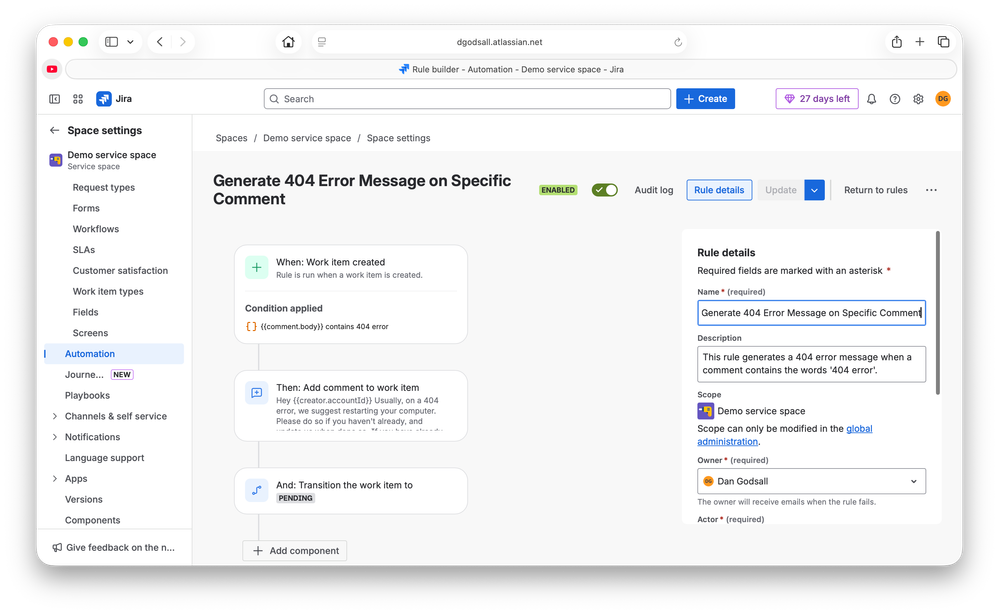Image resolution: width=999 pixels, height=614 pixels.
Task: Open the pinned YouTube tab
Action: 52,69
